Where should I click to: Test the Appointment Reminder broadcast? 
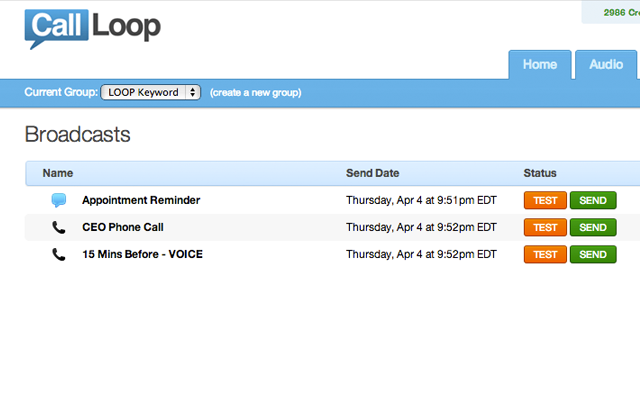pos(545,200)
